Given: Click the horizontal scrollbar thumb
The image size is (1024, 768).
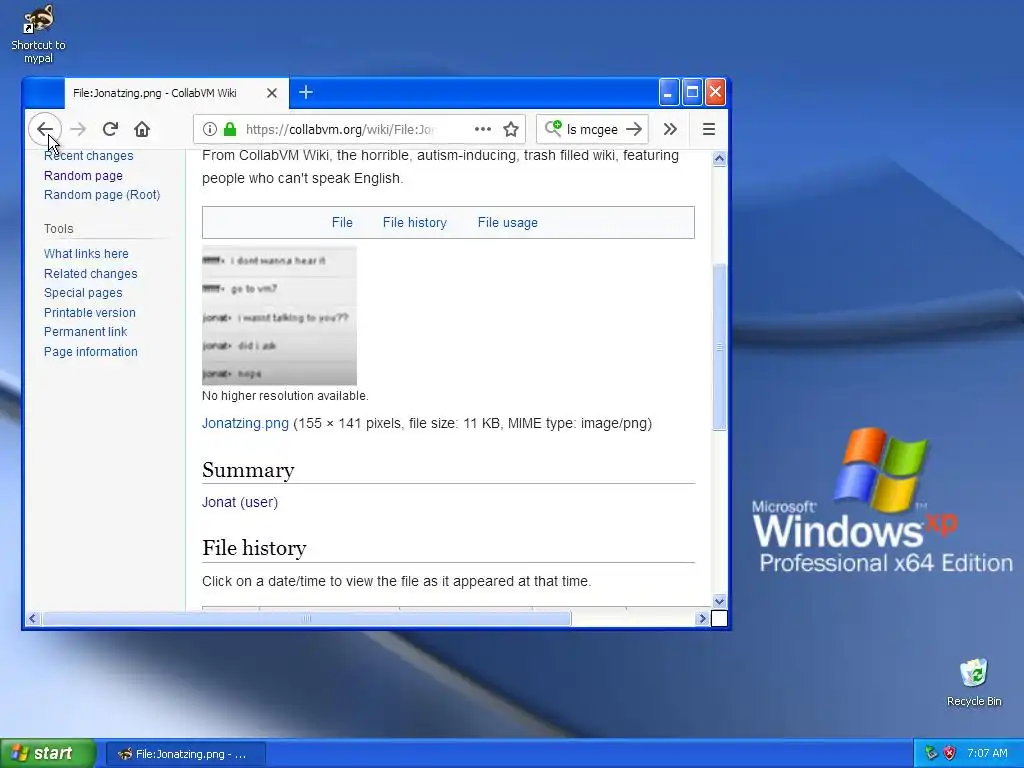Looking at the screenshot, I should [306, 618].
